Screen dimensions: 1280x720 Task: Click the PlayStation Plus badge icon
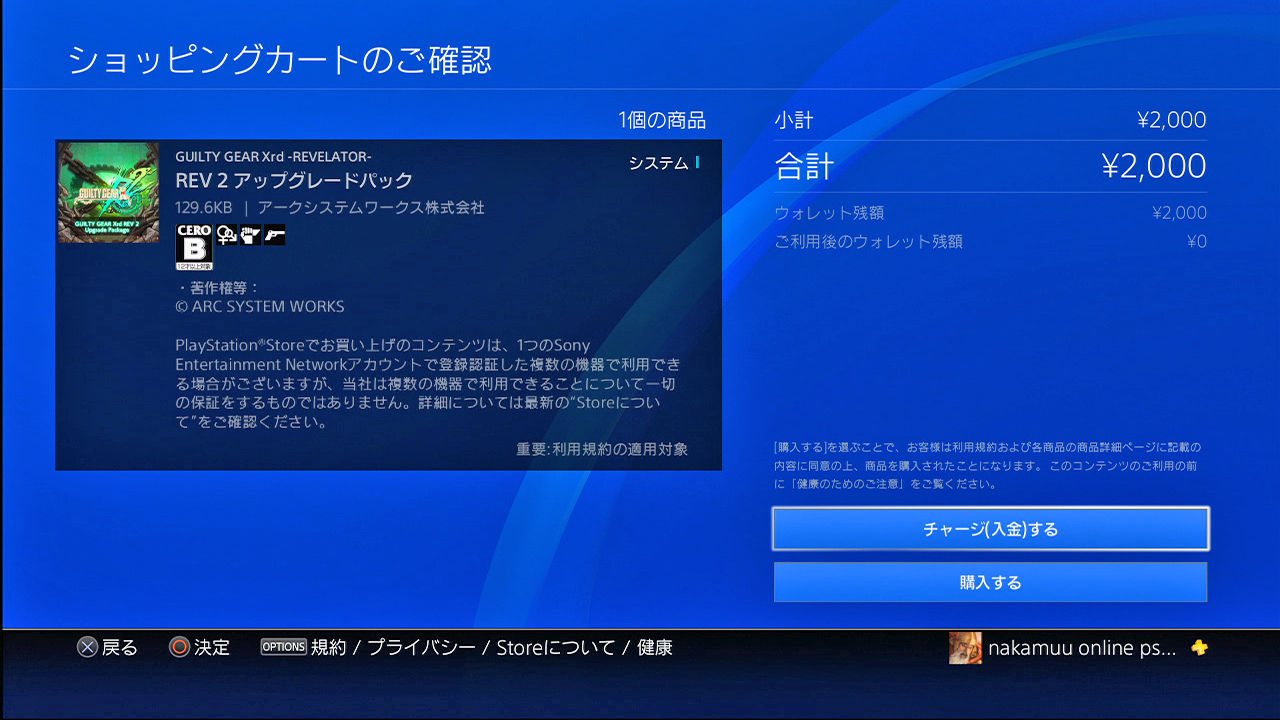[x=1199, y=648]
